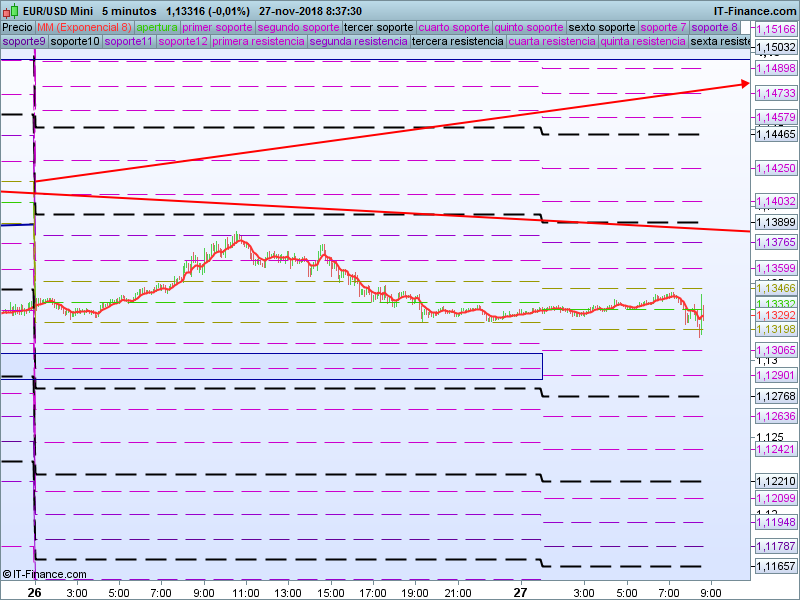The image size is (800, 600).
Task: Click the apertura indicator label
Action: tap(157, 27)
